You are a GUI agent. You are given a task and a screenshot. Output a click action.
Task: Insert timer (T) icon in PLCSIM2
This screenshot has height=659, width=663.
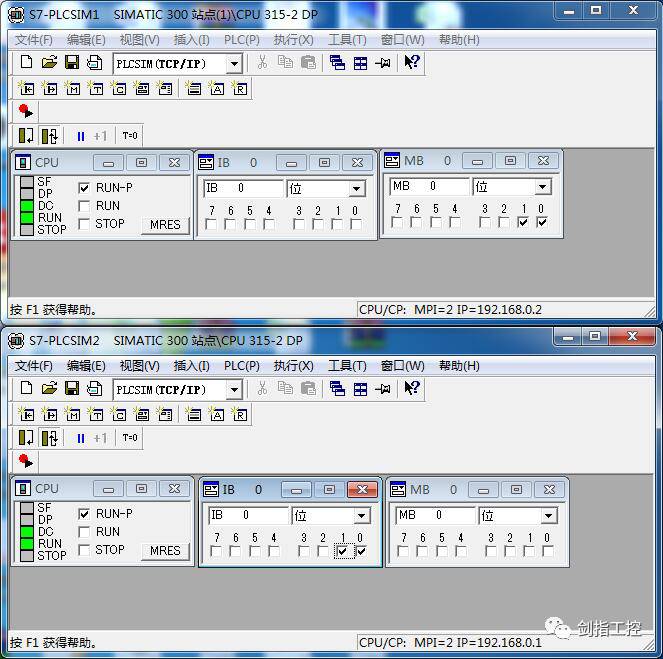tap(96, 415)
